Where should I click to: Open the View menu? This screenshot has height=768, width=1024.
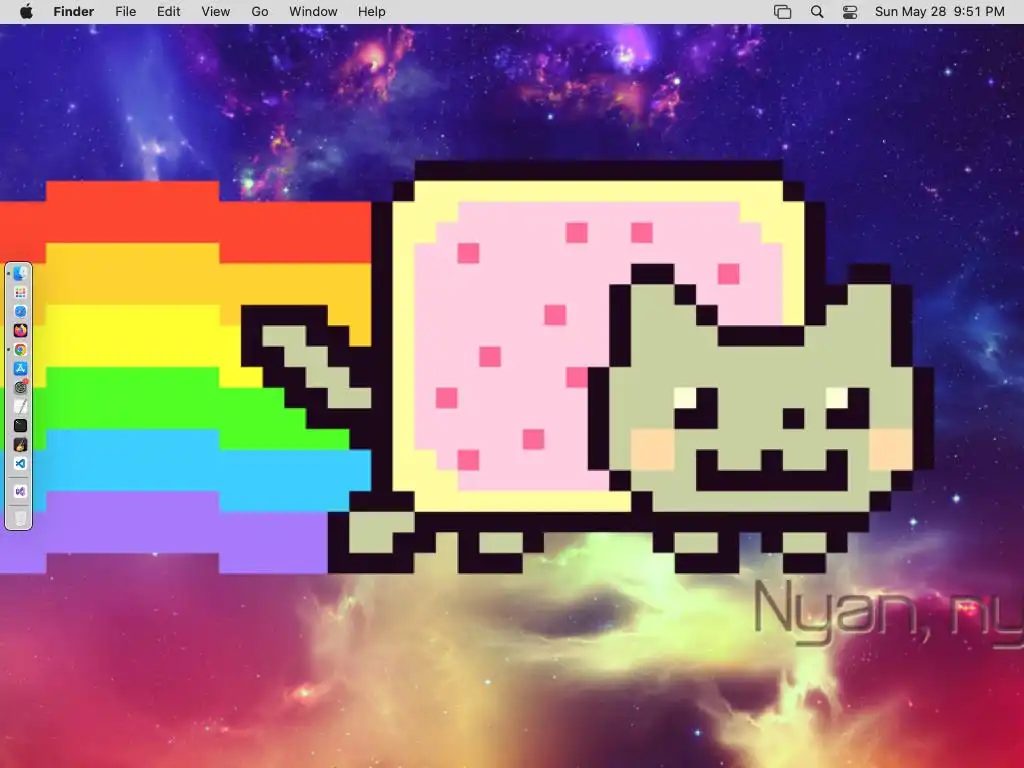[216, 12]
